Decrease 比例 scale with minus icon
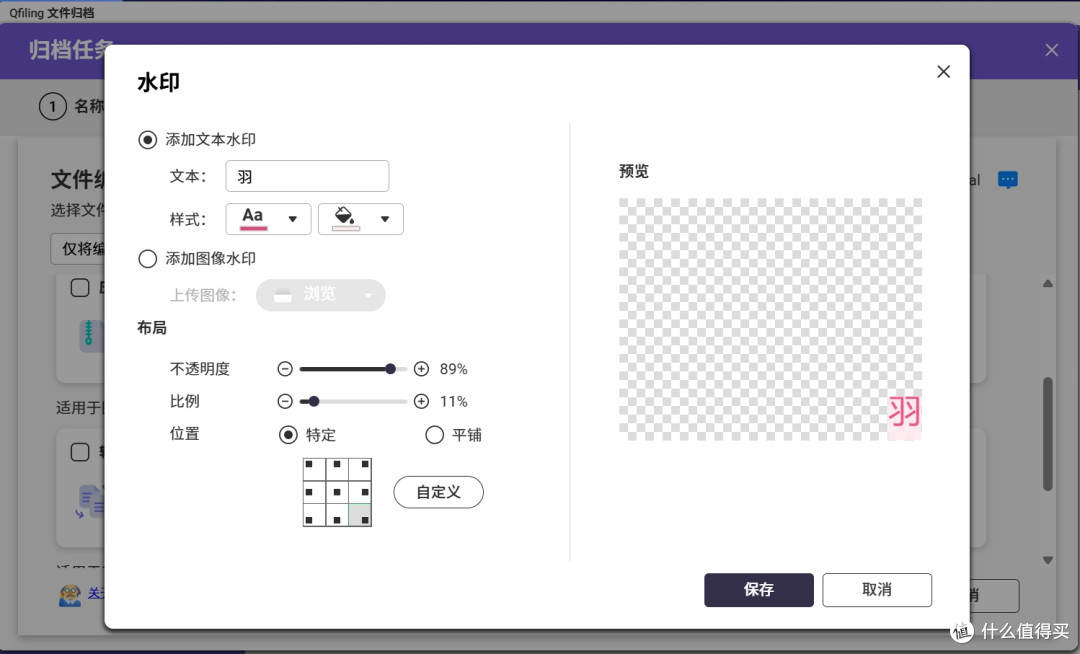Screen dimensions: 1080x654 (x=285, y=401)
